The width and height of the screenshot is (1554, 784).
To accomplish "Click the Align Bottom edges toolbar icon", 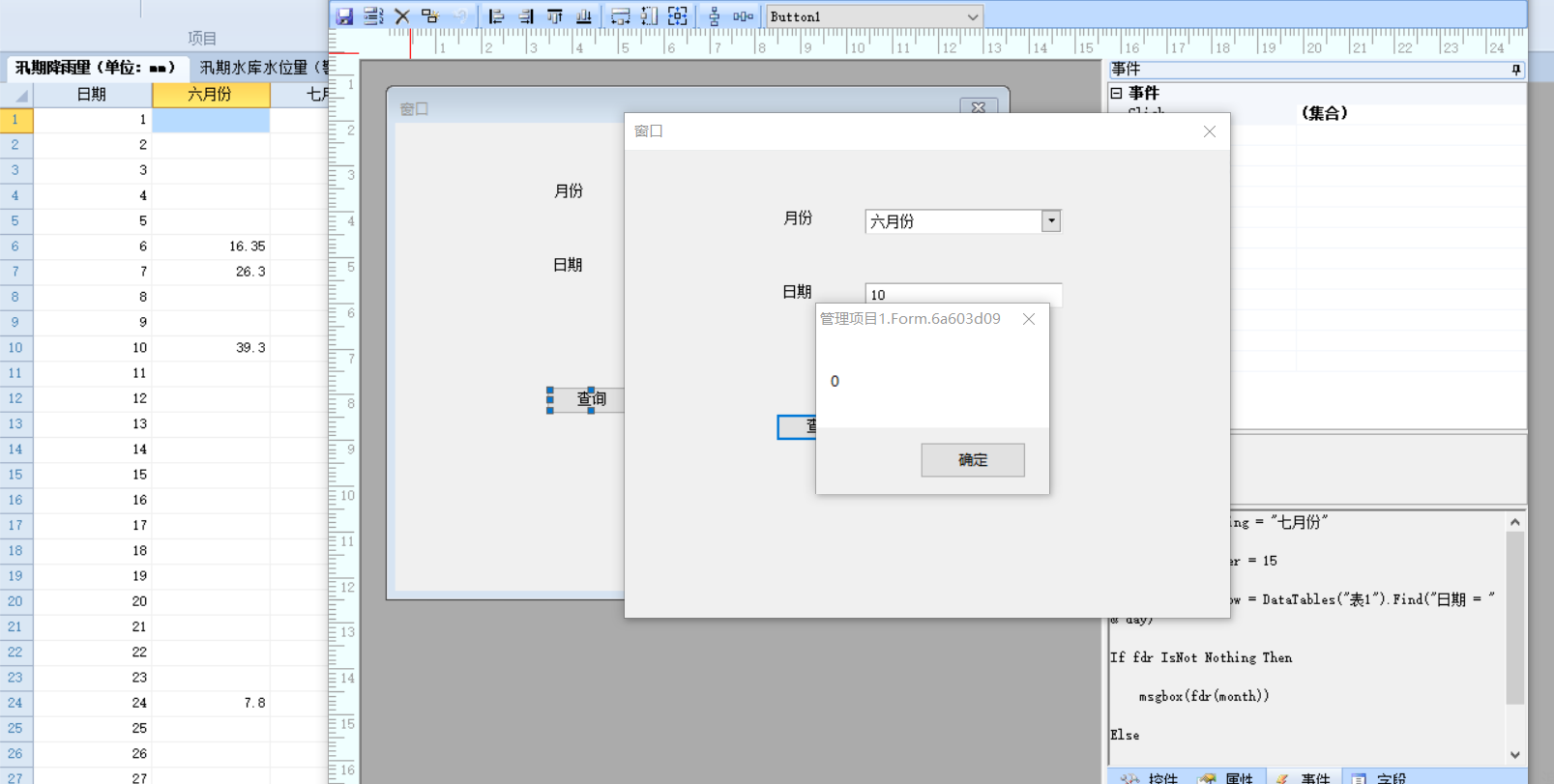I will click(584, 16).
